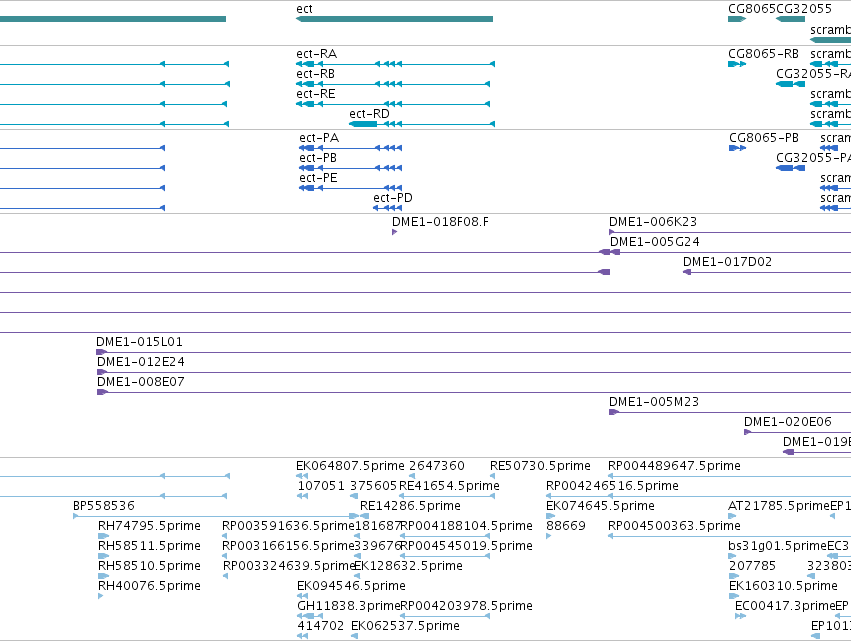The height and width of the screenshot is (641, 851).
Task: Click the RP003166156.5prime EST label
Action: [288, 547]
